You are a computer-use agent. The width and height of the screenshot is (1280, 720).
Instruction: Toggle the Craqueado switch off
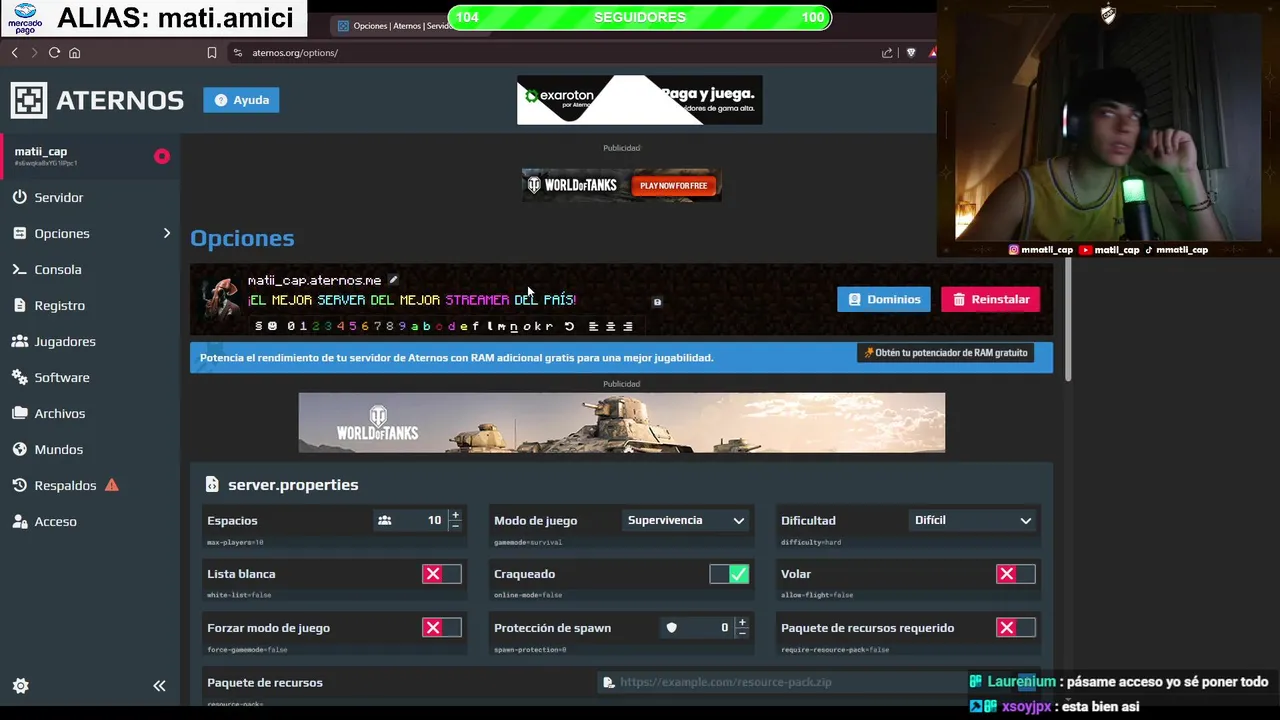pos(729,574)
